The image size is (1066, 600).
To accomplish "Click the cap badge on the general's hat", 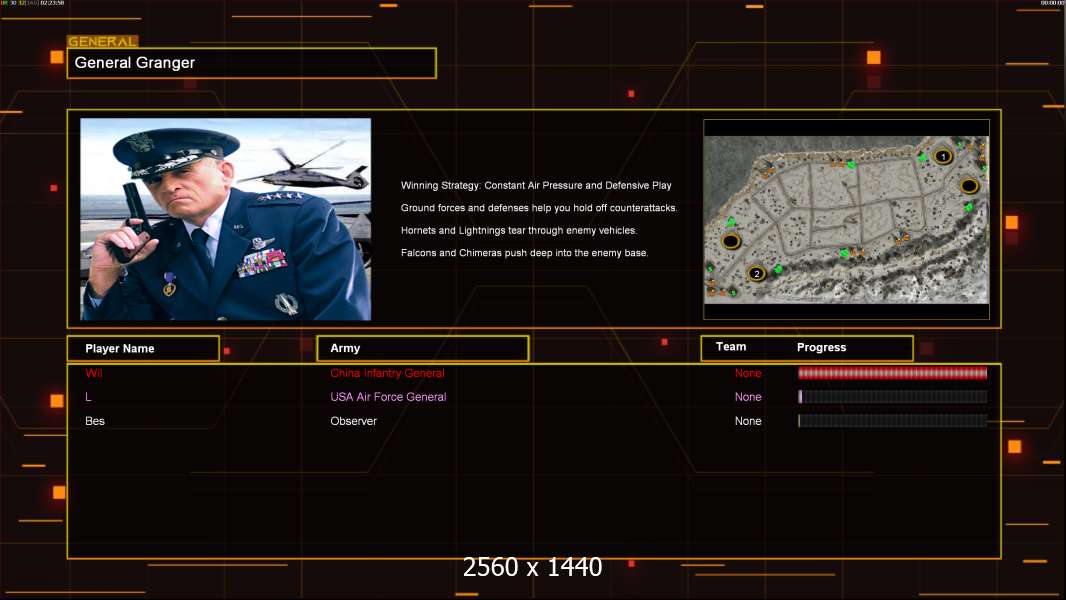I will click(140, 142).
